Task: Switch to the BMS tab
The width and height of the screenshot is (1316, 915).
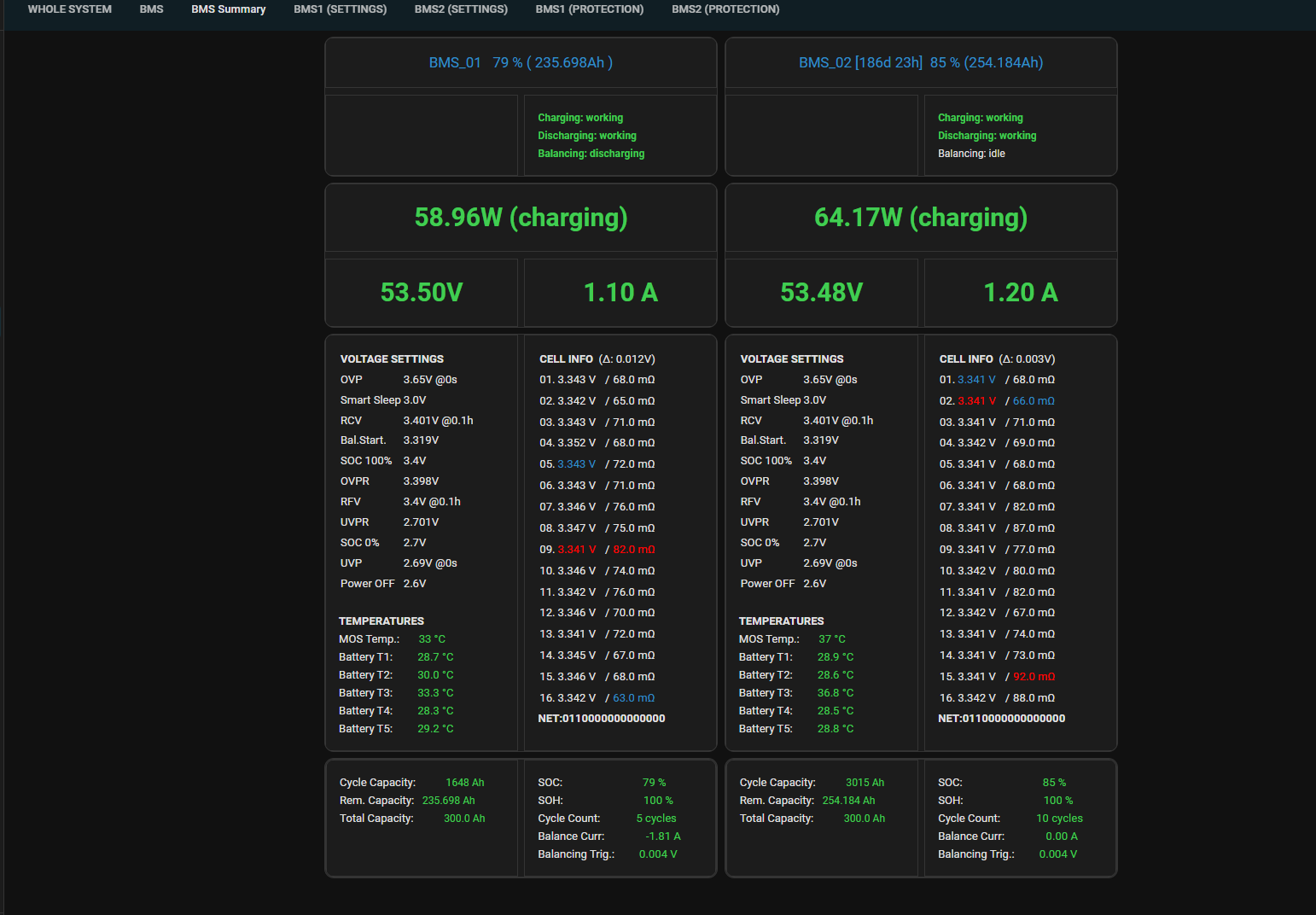Action: [151, 9]
